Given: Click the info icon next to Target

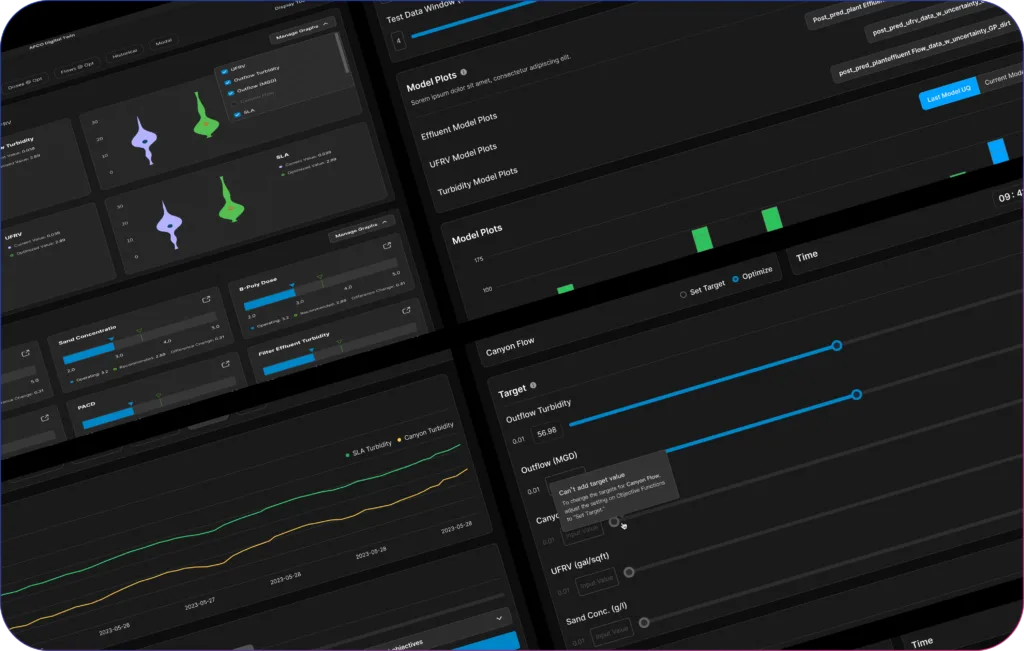Looking at the screenshot, I should point(533,385).
